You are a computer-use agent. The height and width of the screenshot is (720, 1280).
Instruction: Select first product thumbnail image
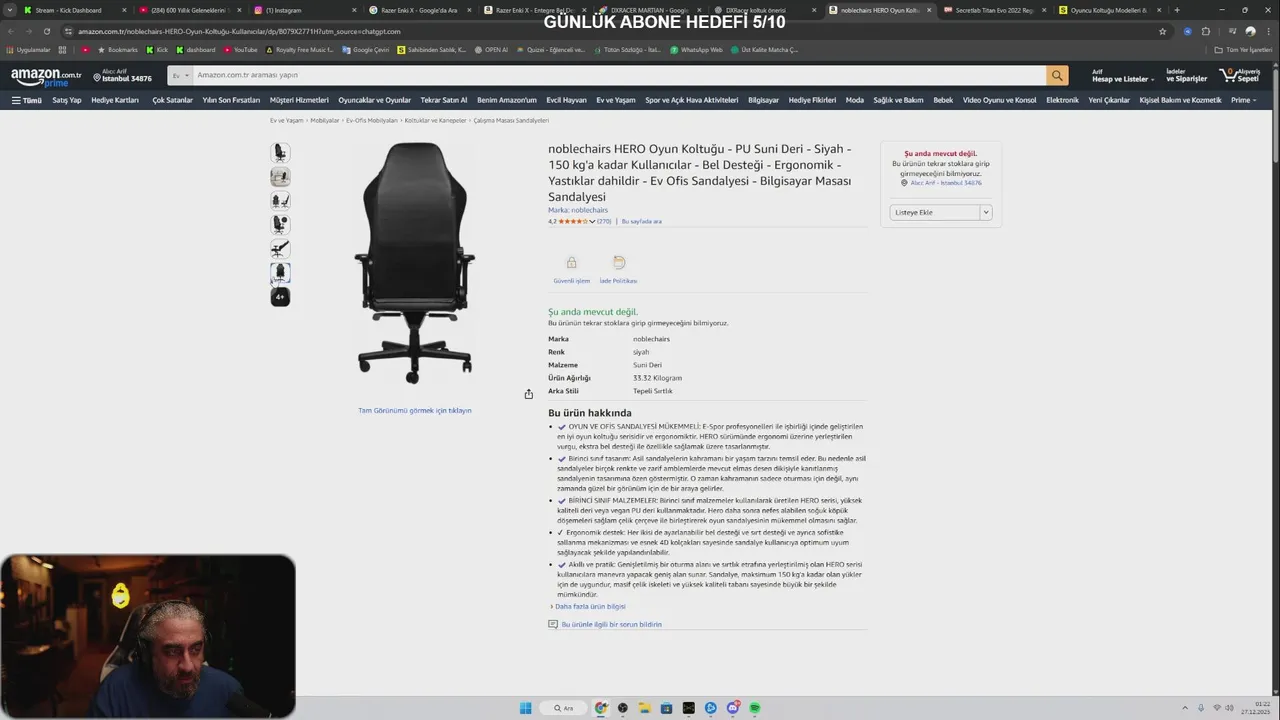point(280,152)
